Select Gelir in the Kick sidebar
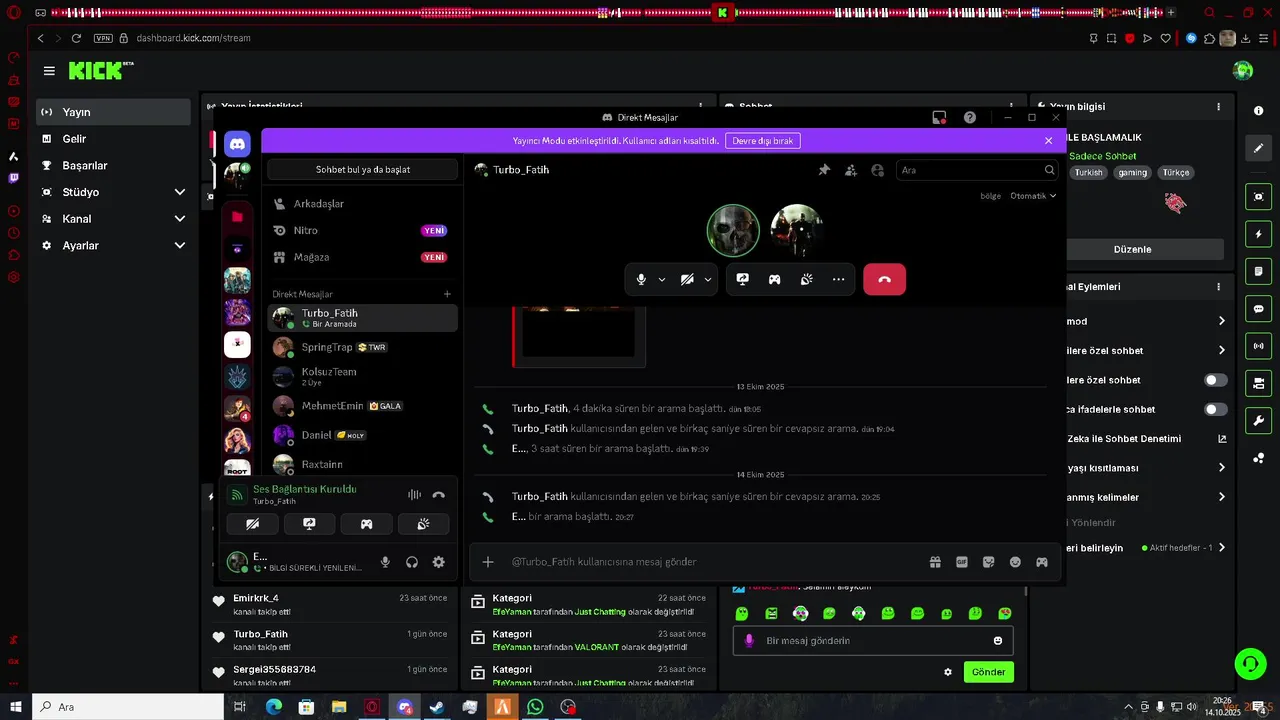Image resolution: width=1280 pixels, height=720 pixels. 113,139
